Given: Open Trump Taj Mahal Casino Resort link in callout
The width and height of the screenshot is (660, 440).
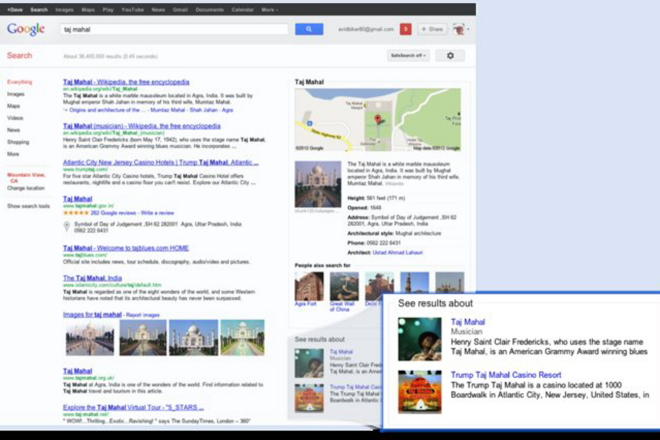Looking at the screenshot, I should point(506,375).
